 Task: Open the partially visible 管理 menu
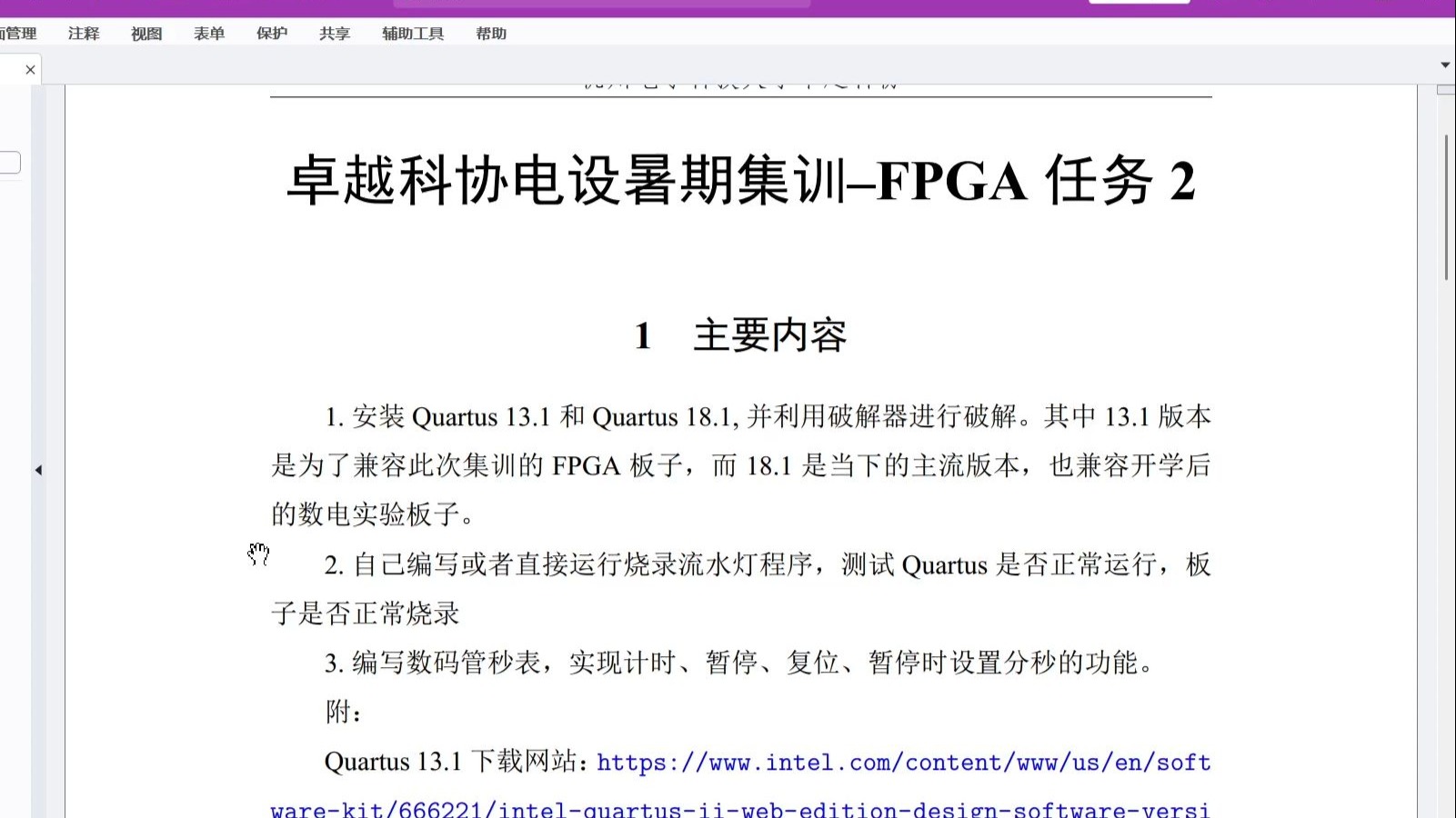pos(18,34)
